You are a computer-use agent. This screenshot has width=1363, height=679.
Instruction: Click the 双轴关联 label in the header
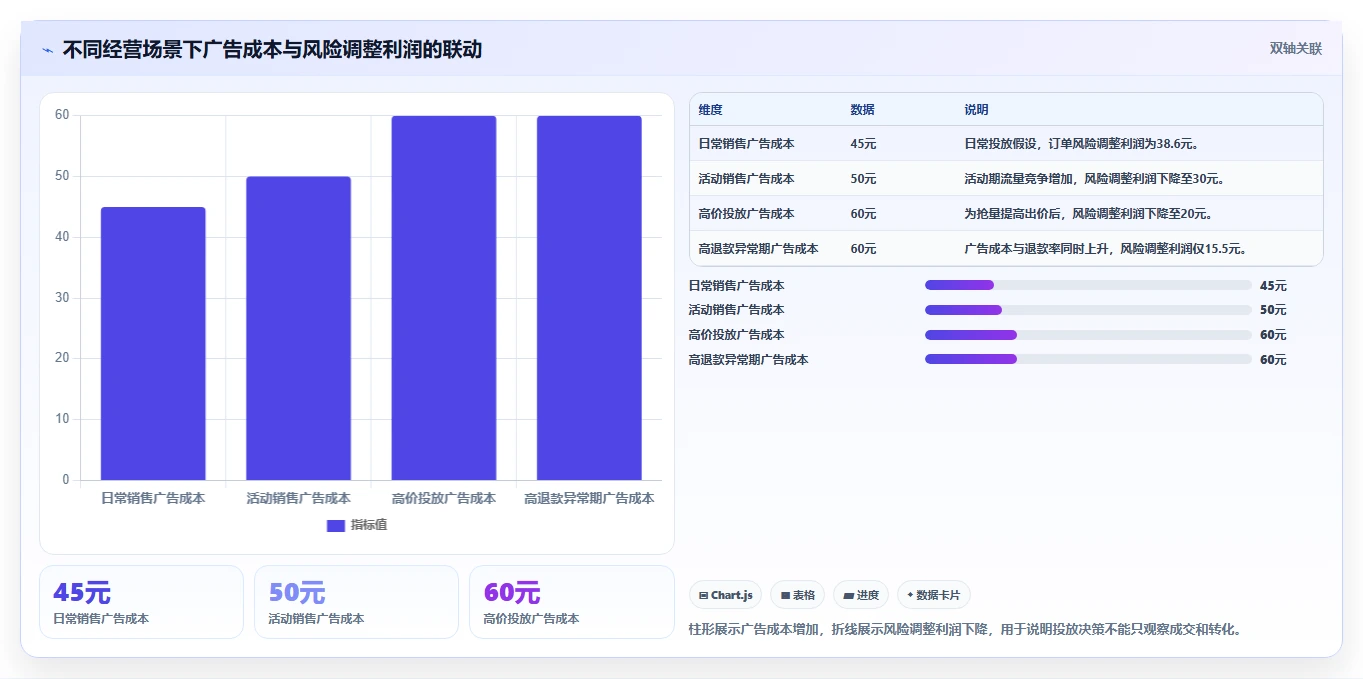pos(1296,49)
